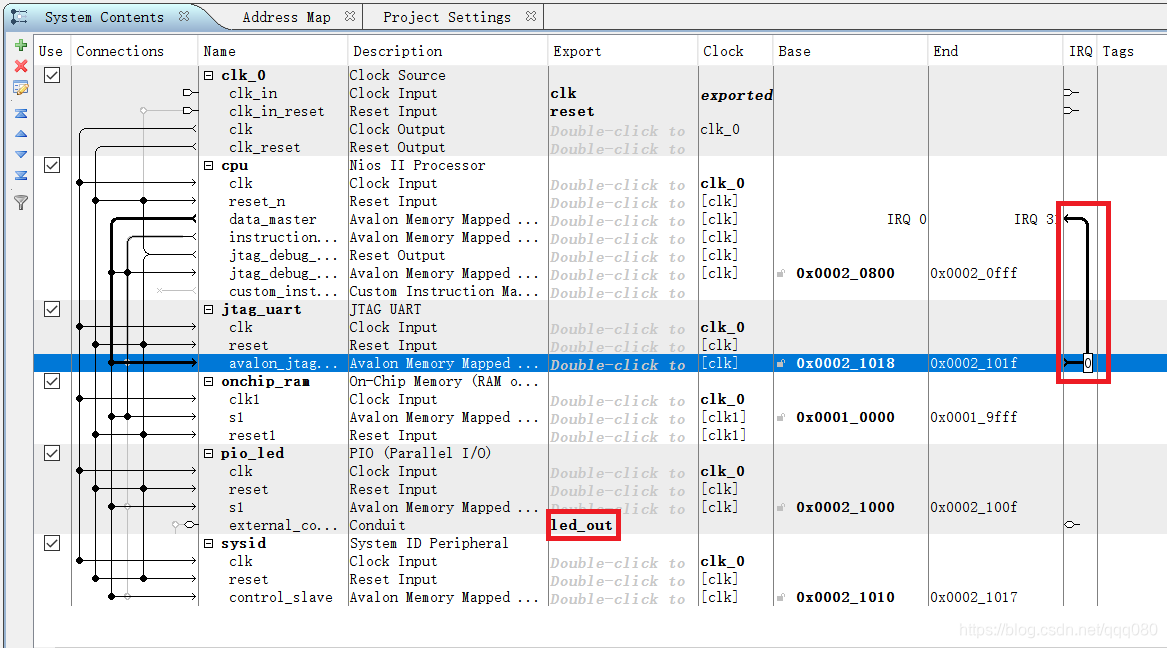Open the filter funnel icon
Viewport: 1167px width, 648px height.
point(21,202)
